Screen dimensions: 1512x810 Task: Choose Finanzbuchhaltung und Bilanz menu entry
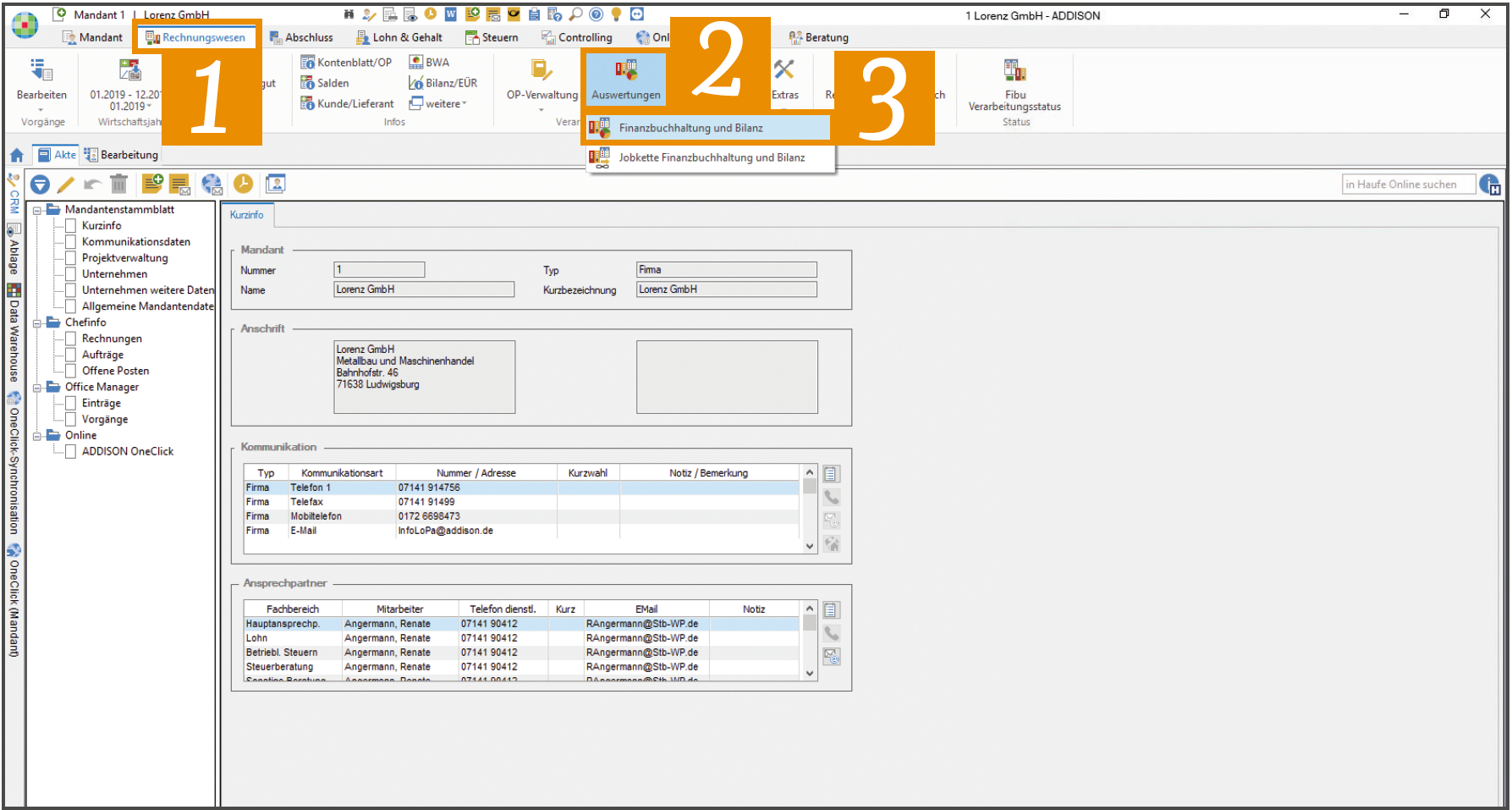[x=709, y=128]
